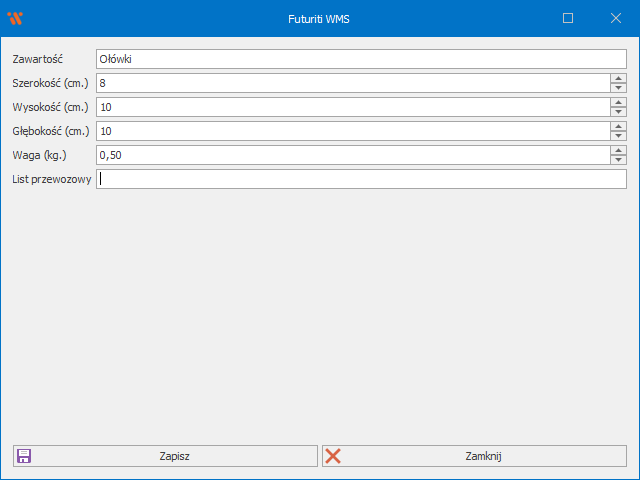Increase Głębokość value with up arrow
The height and width of the screenshot is (480, 640).
coord(619,126)
